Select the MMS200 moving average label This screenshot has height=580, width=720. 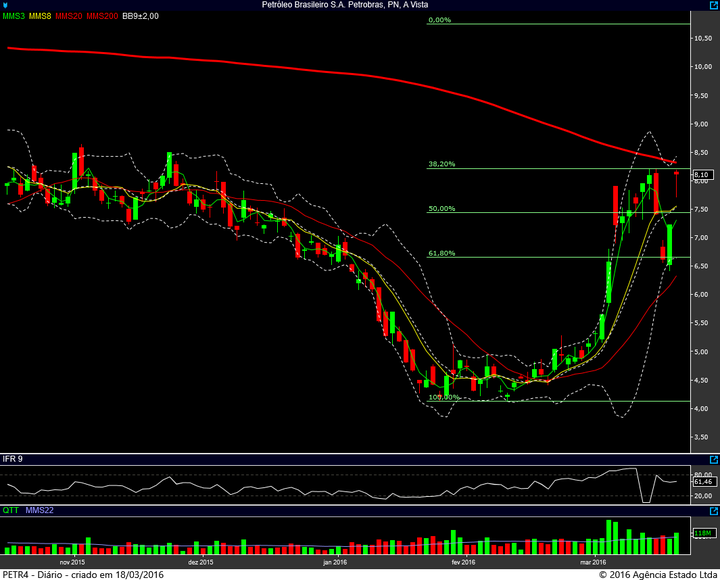tap(102, 16)
